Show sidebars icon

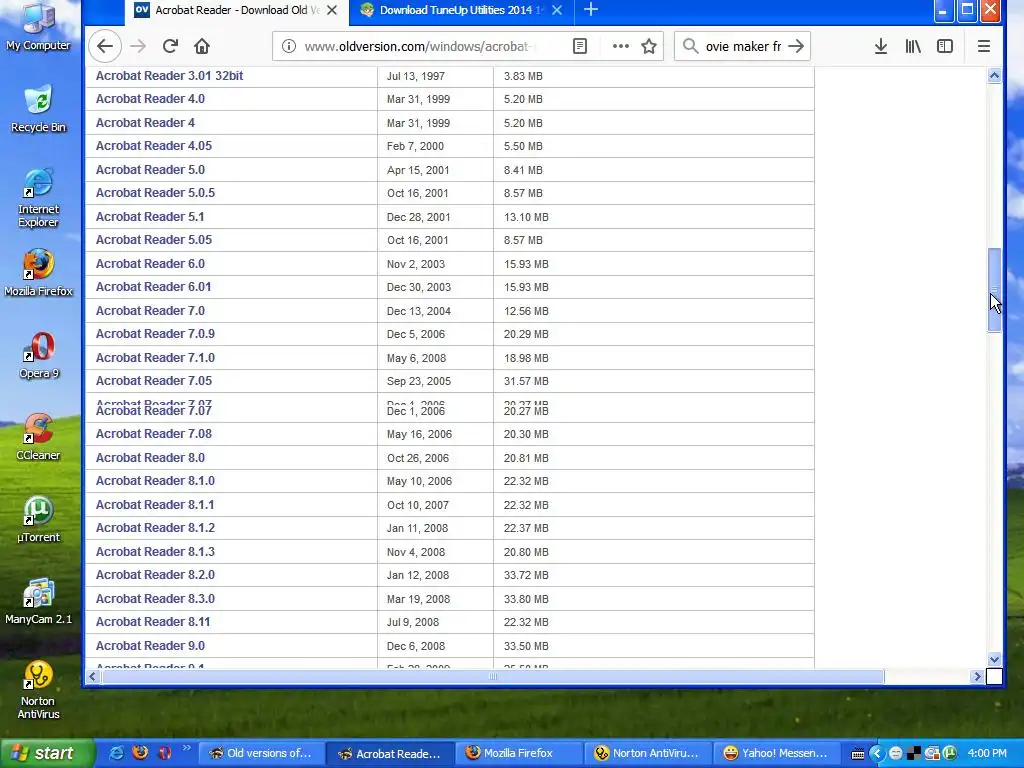click(x=944, y=46)
